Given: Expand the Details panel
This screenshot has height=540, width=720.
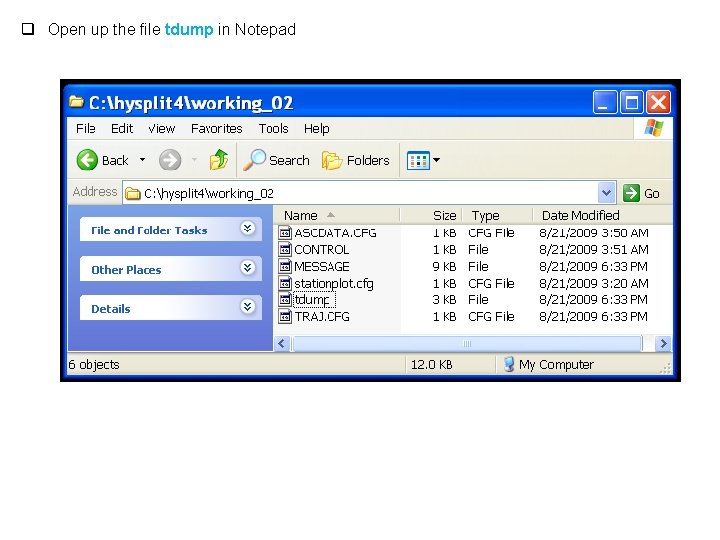Looking at the screenshot, I should pyautogui.click(x=248, y=306).
